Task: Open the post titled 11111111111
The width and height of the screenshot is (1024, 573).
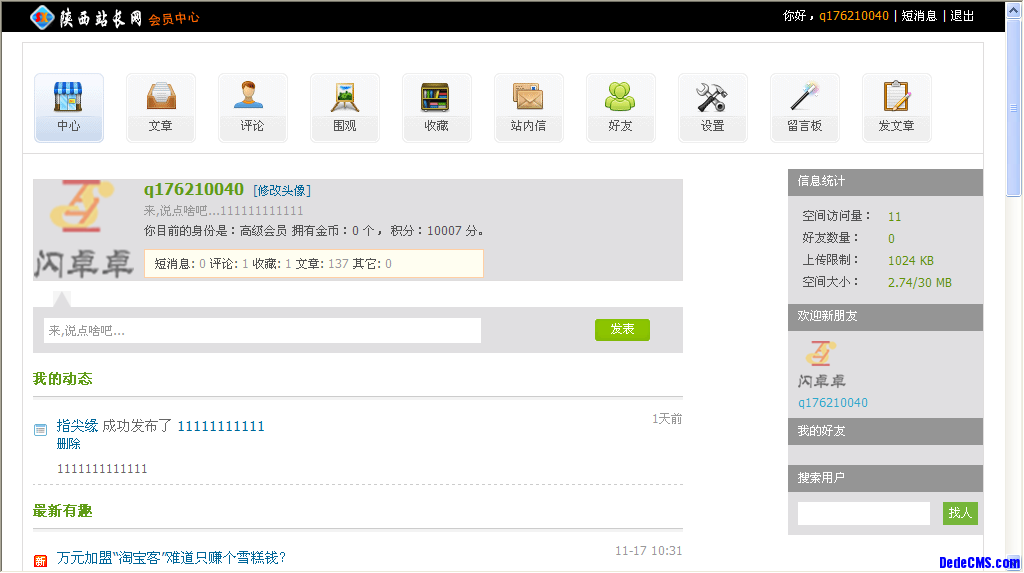Action: click(x=221, y=426)
